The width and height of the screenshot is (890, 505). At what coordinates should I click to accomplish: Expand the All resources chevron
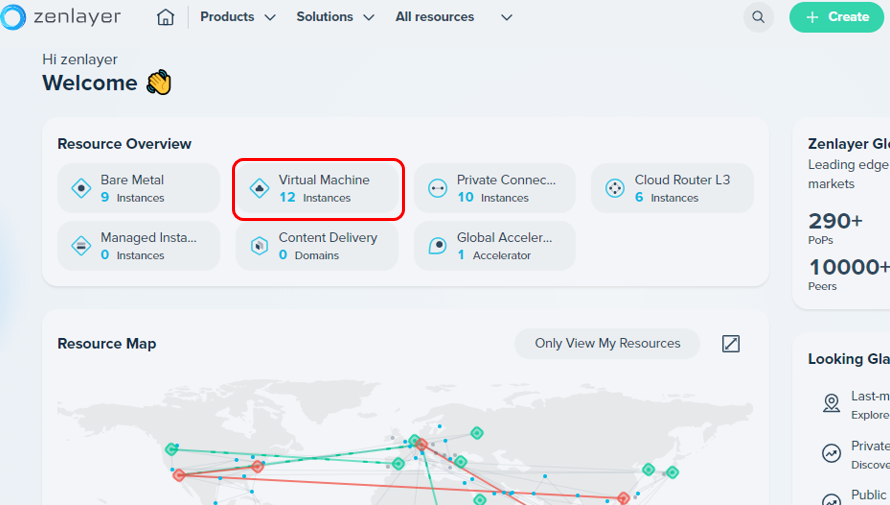[507, 18]
